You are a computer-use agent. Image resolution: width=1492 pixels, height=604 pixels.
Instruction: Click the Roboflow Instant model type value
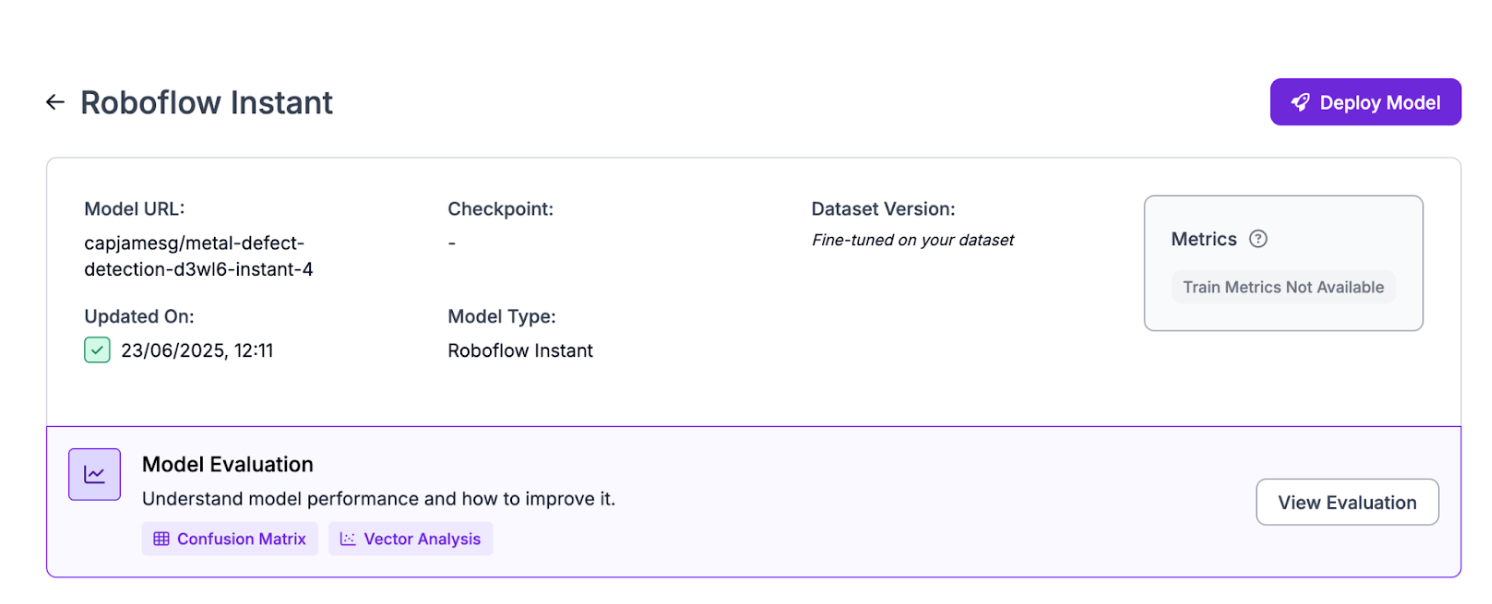(520, 351)
